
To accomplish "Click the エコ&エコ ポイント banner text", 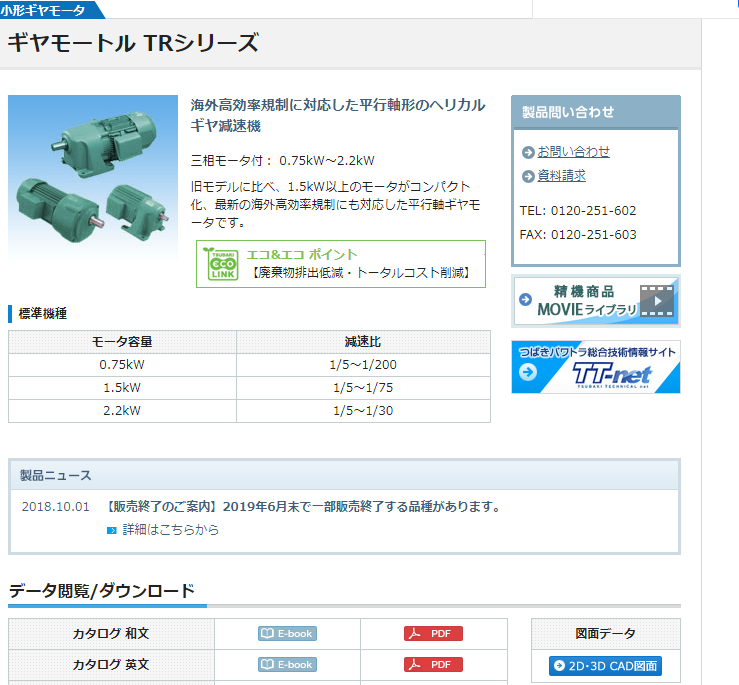I will point(302,254).
